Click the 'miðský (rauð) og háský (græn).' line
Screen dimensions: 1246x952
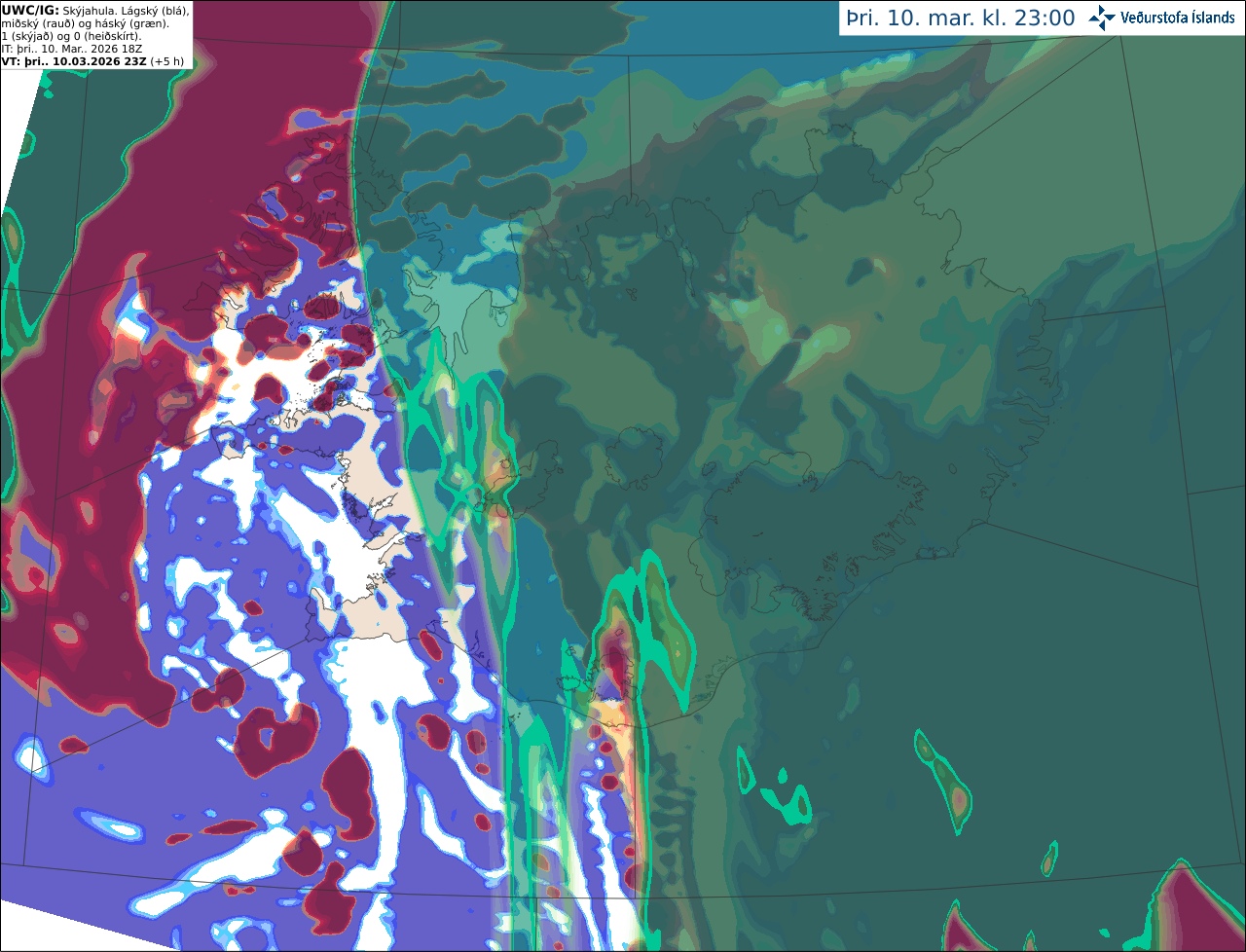click(86, 23)
